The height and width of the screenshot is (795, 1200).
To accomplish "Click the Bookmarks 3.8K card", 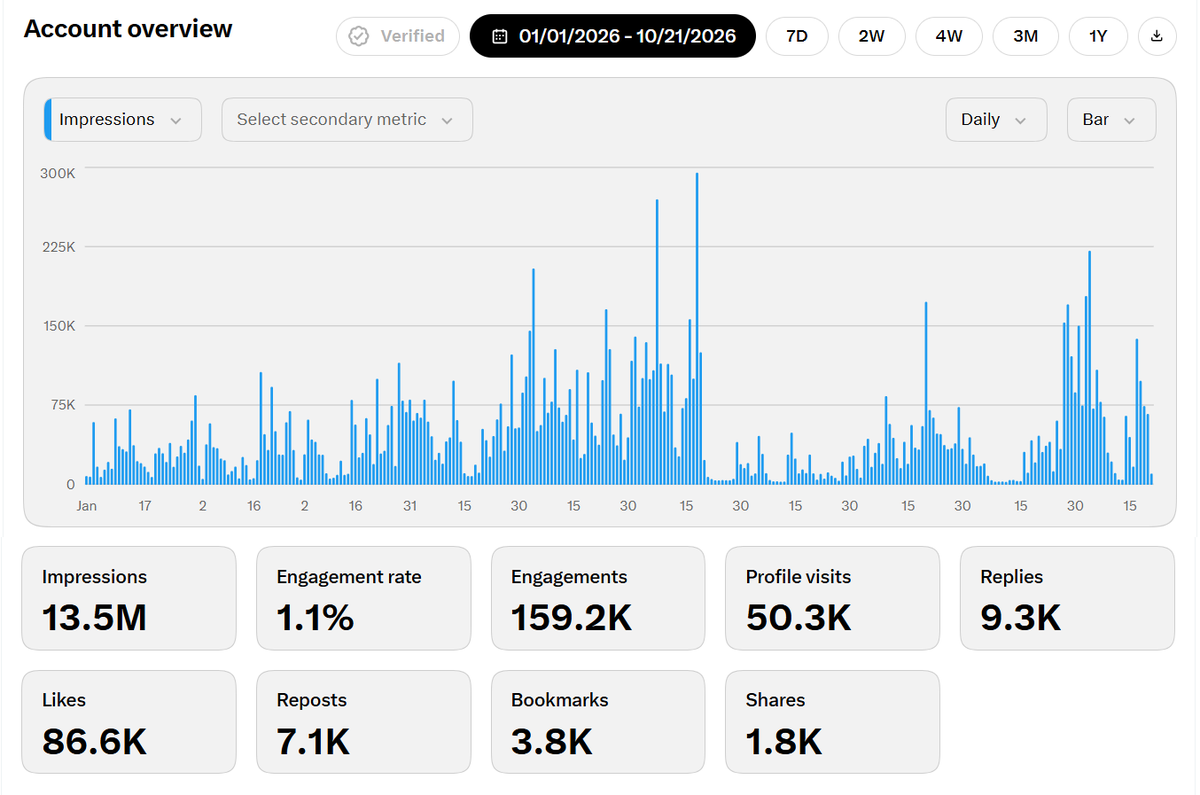I will (x=598, y=722).
